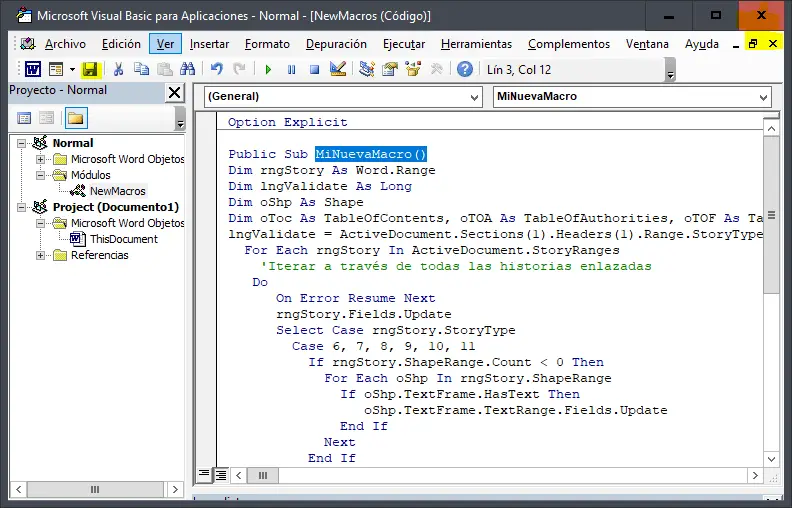The image size is (792, 508).
Task: Open the Ayuda menu
Action: coord(702,44)
